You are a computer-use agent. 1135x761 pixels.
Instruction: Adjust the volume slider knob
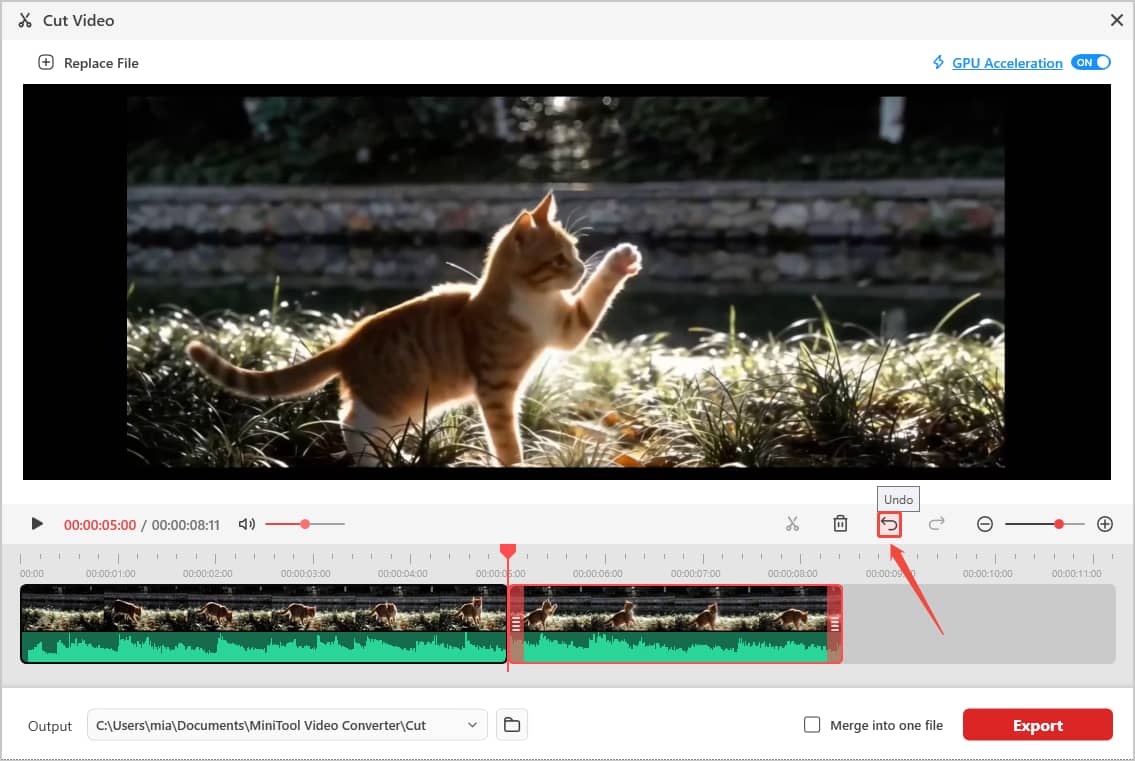305,524
